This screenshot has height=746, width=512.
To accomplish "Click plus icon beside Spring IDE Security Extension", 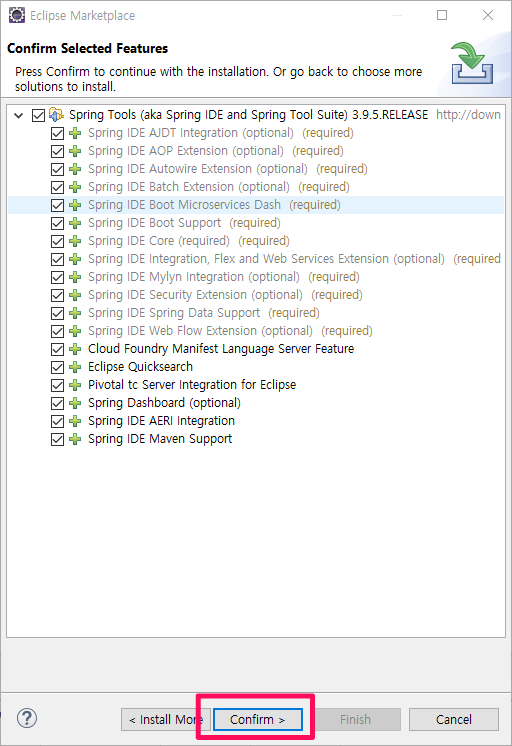I will (x=75, y=295).
